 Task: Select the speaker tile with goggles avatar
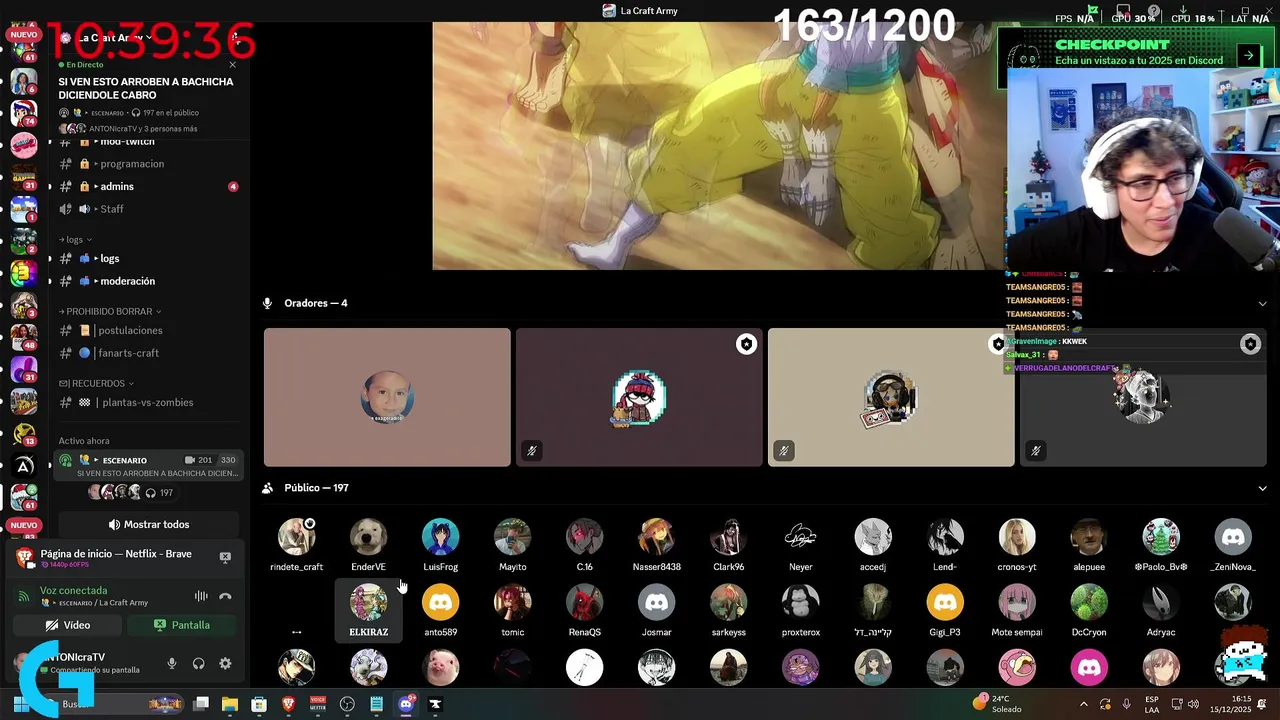(x=891, y=397)
